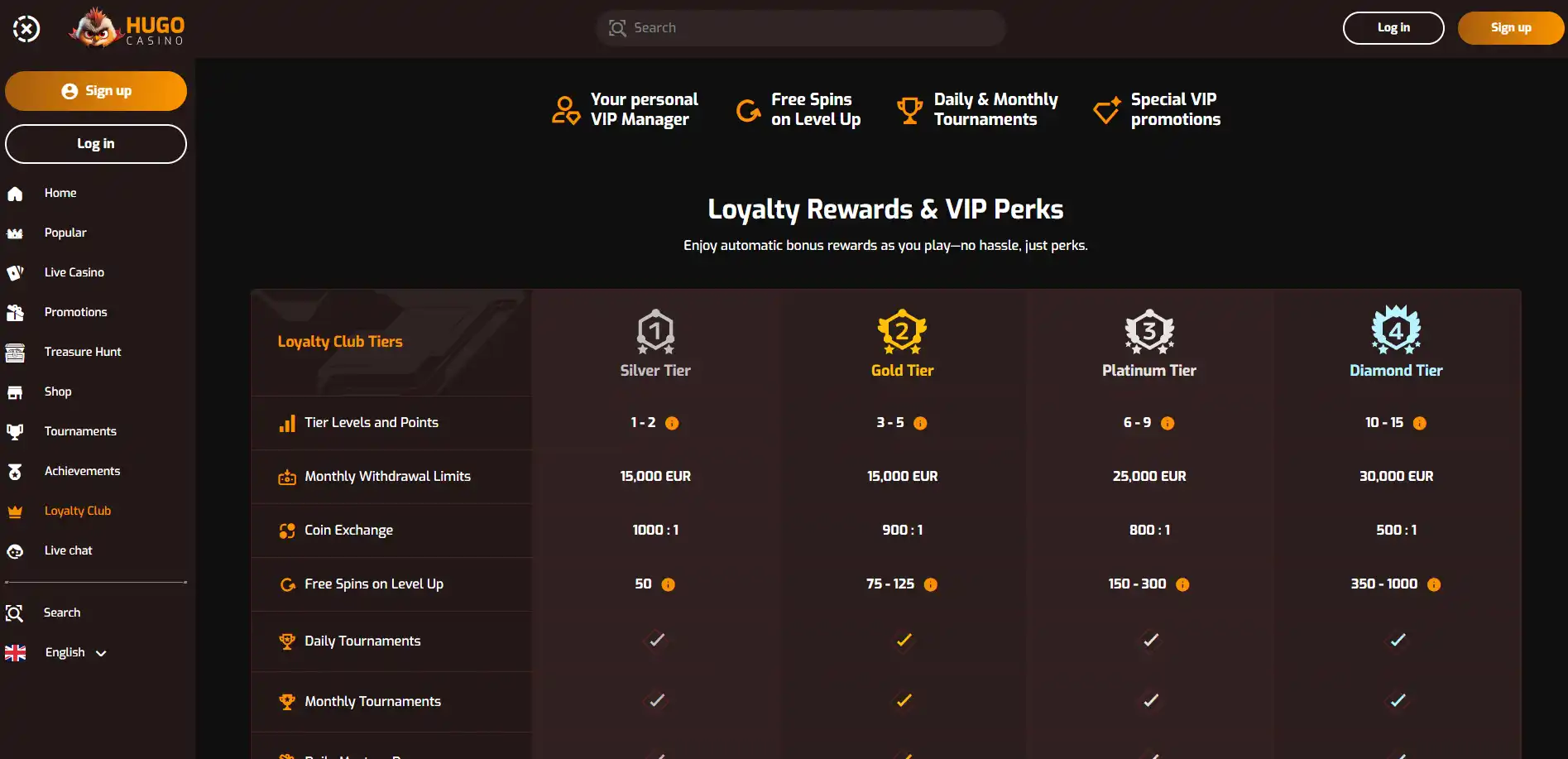Click the Tournaments trophy icon
Image resolution: width=1568 pixels, height=759 pixels.
coord(16,430)
